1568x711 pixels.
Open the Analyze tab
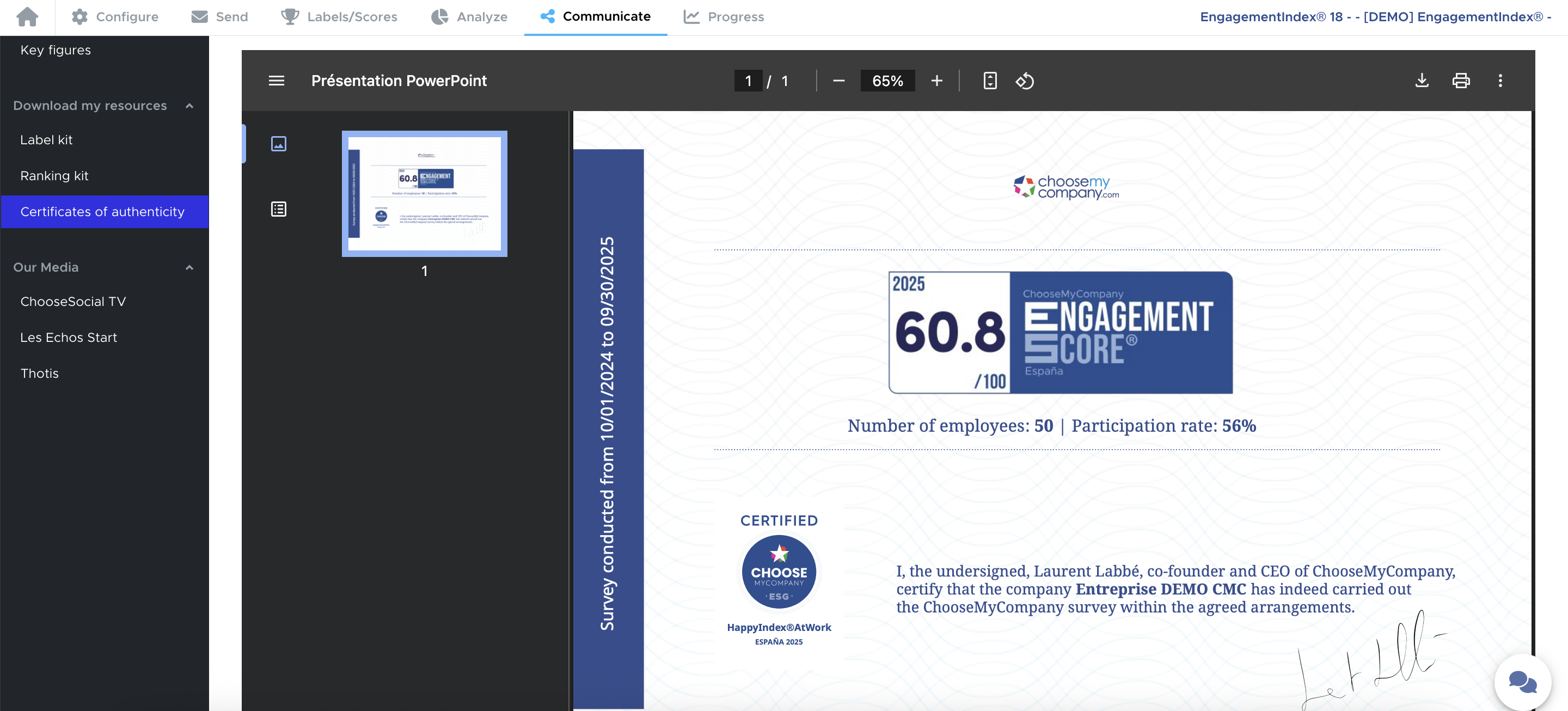pos(469,16)
